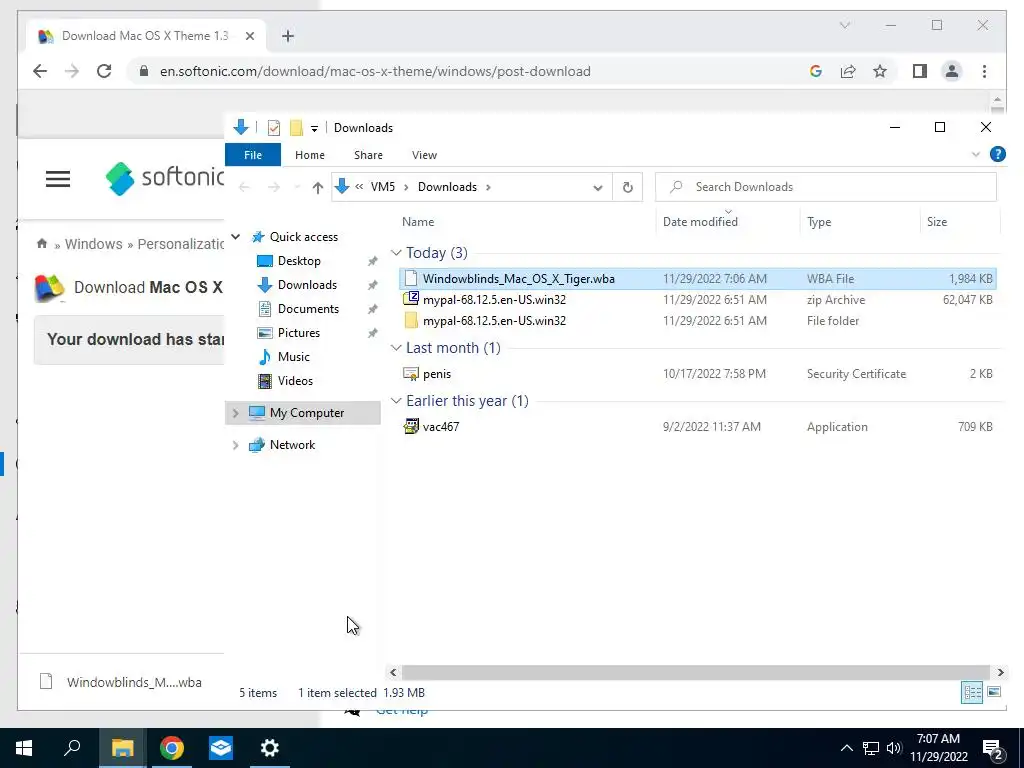The height and width of the screenshot is (768, 1024).
Task: Switch to Details view layout icon
Action: tap(972, 692)
